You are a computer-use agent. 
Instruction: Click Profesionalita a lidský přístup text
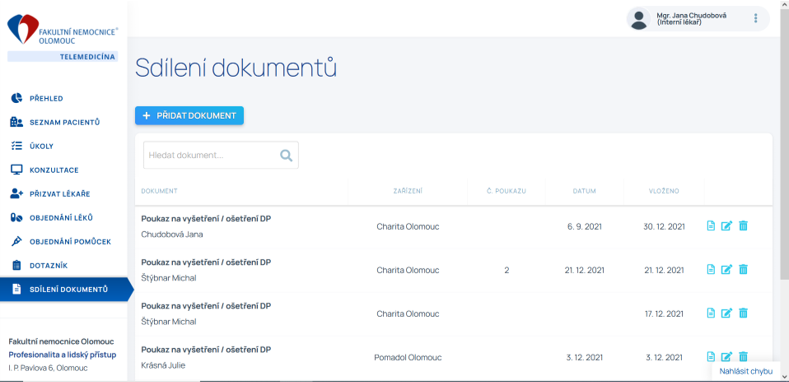(x=62, y=355)
